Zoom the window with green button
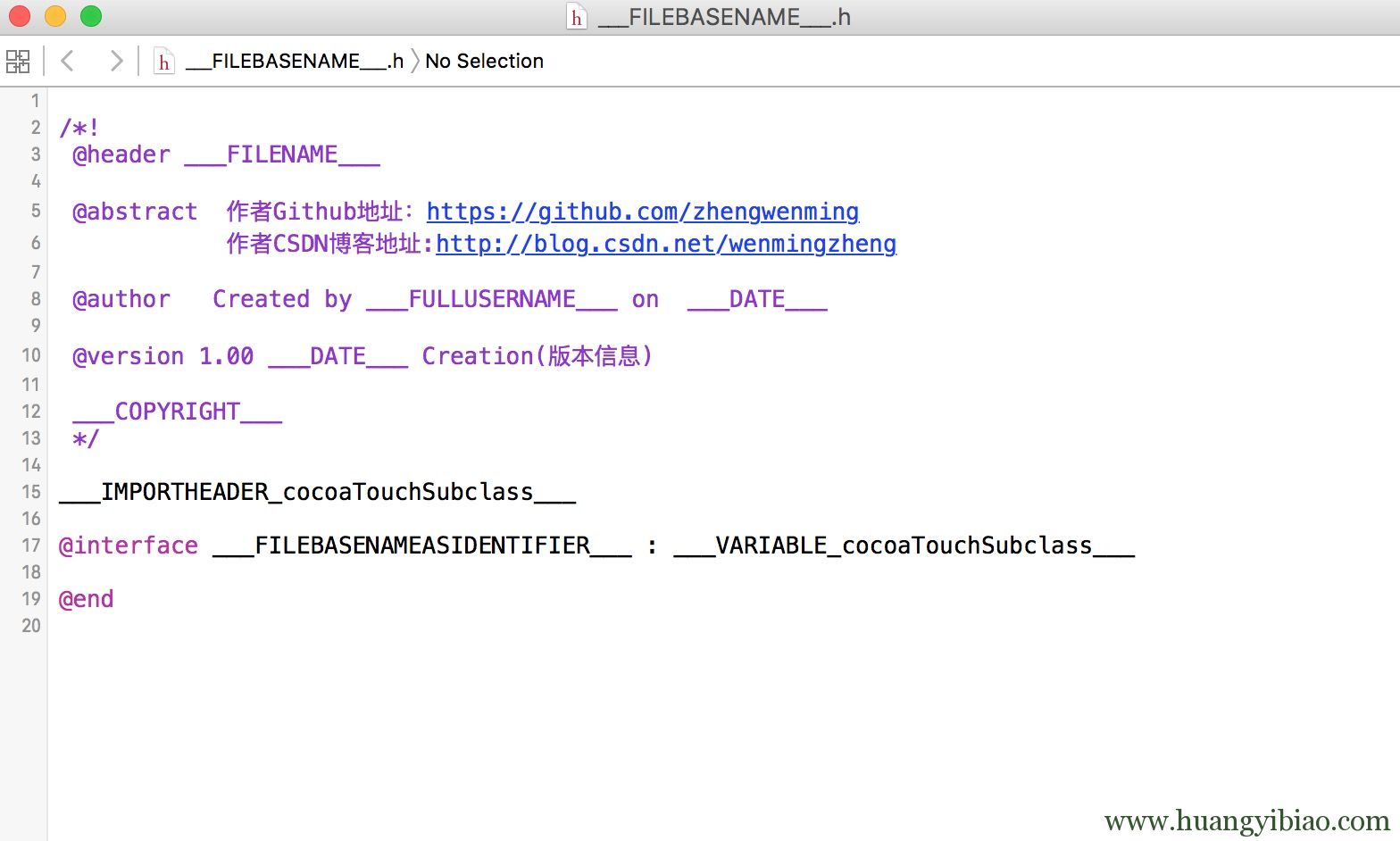1400x841 pixels. coord(91,16)
